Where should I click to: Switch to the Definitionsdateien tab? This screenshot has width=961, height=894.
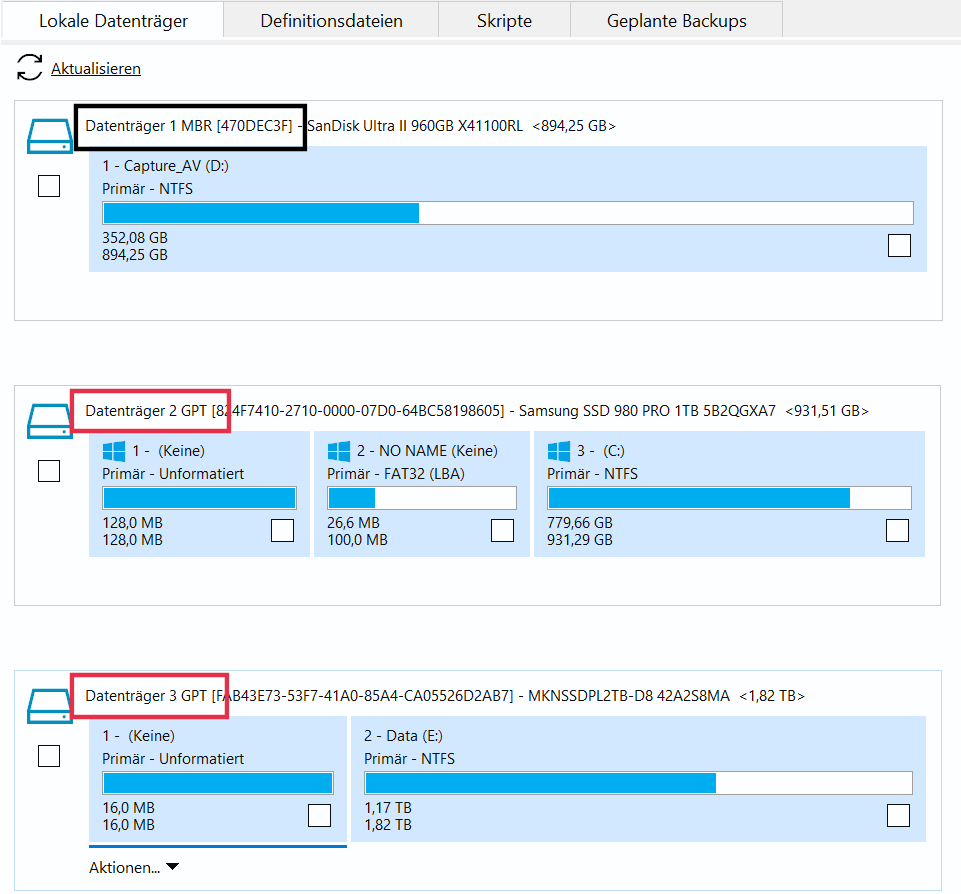tap(331, 20)
